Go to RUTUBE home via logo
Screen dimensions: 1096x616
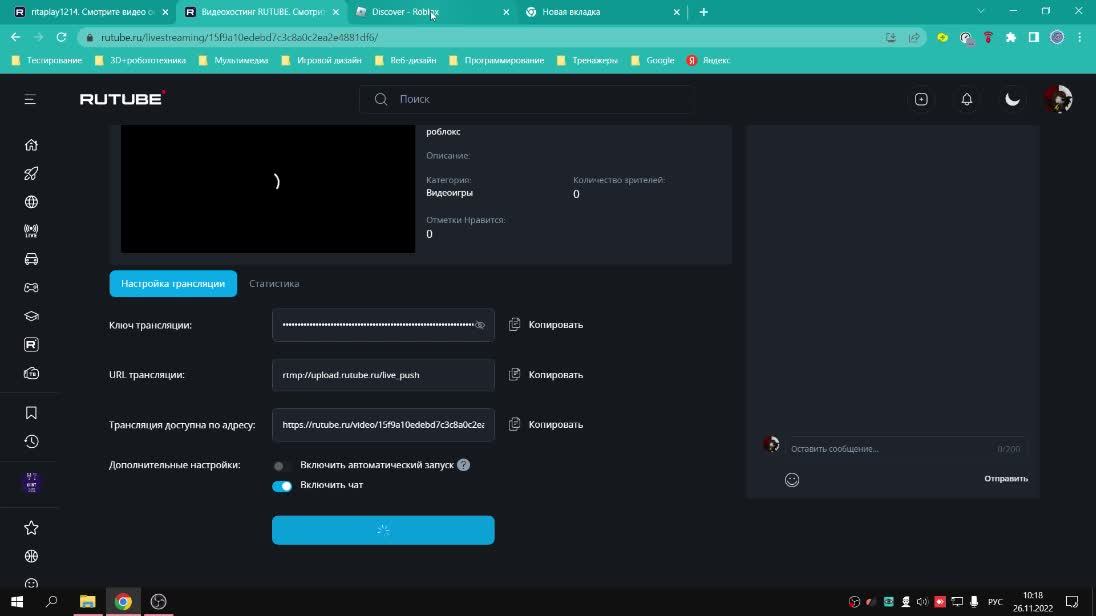[x=122, y=99]
